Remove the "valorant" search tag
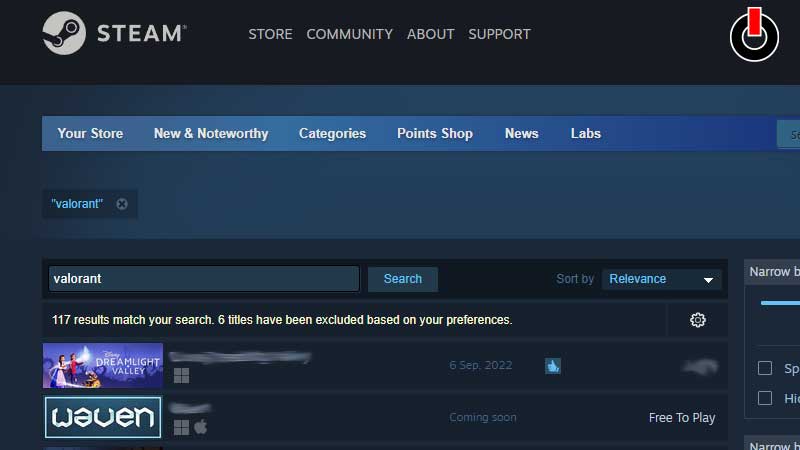Viewport: 800px width, 450px height. [x=122, y=204]
